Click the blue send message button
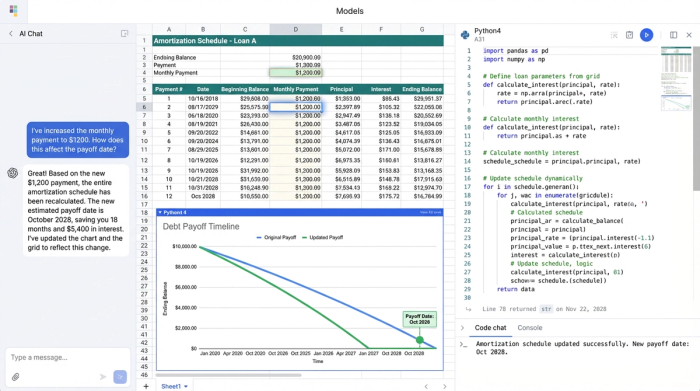This screenshot has width=700, height=391. (x=120, y=377)
